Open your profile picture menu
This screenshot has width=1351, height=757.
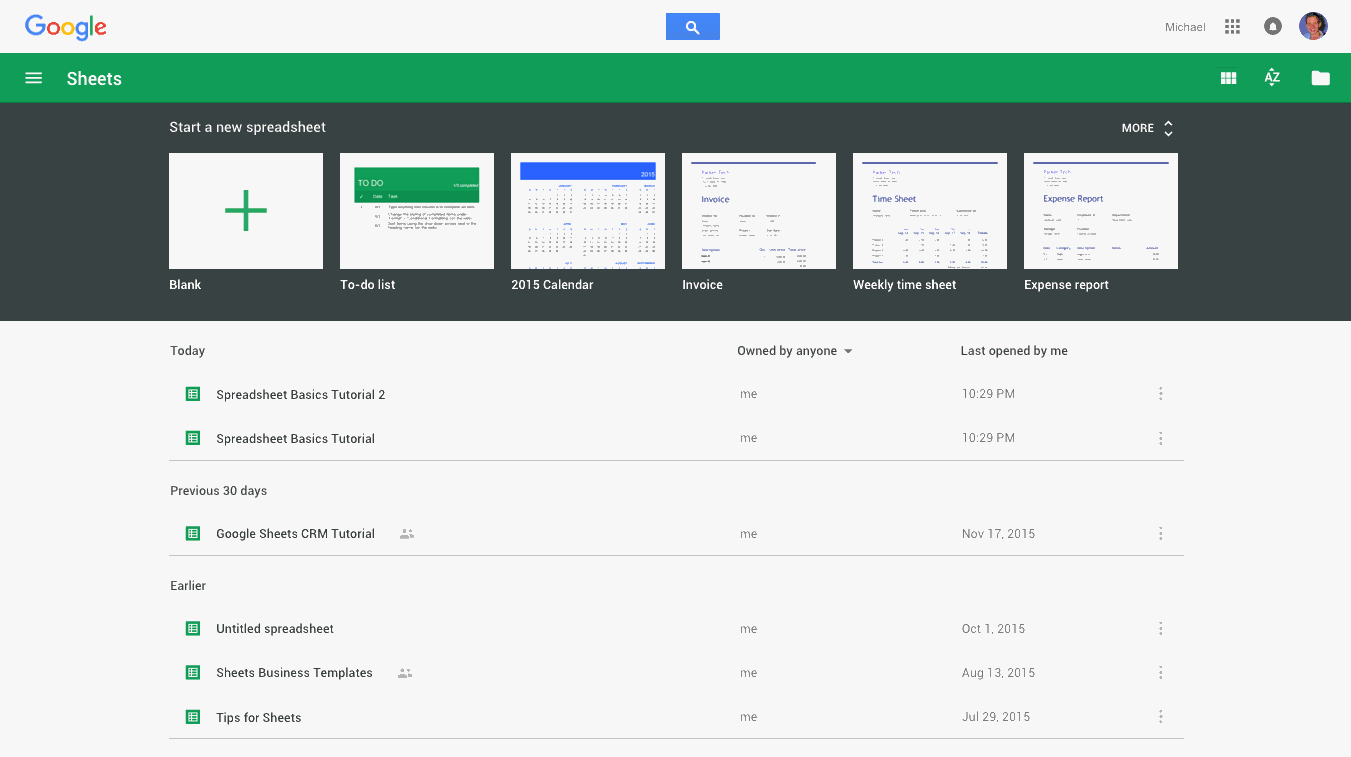point(1313,26)
